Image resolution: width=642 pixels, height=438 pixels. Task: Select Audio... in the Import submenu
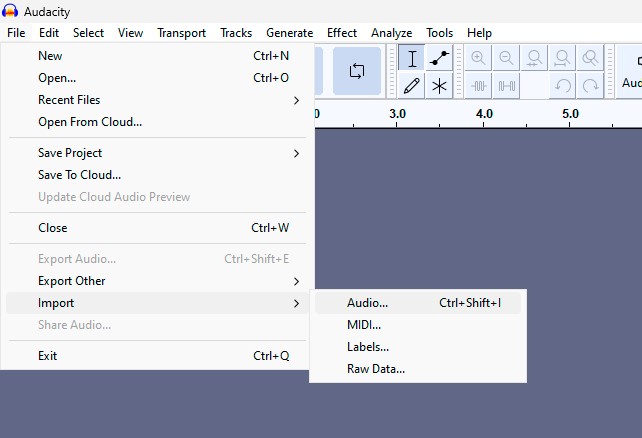(x=418, y=303)
